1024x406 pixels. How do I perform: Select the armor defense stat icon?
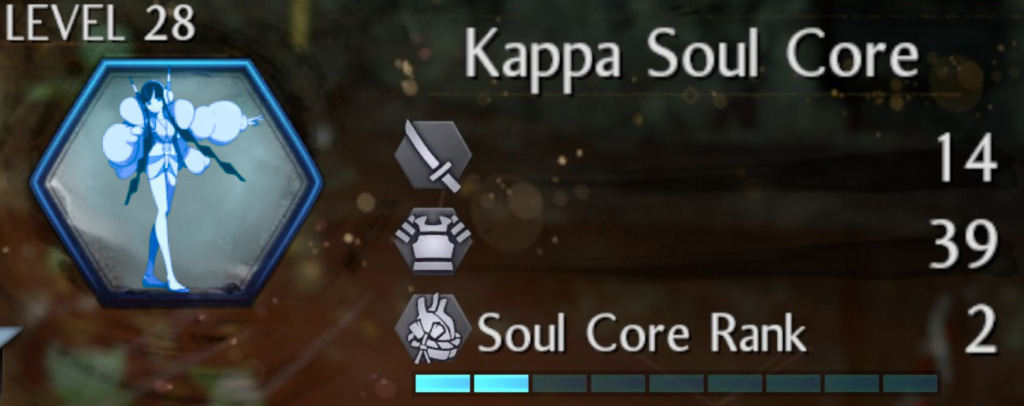coord(433,240)
